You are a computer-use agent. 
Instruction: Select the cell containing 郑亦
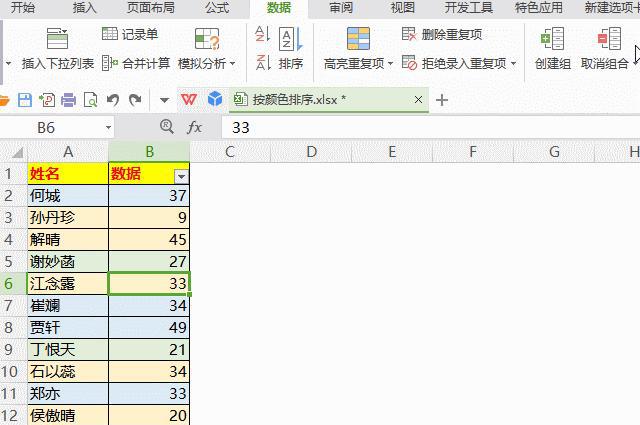point(68,394)
